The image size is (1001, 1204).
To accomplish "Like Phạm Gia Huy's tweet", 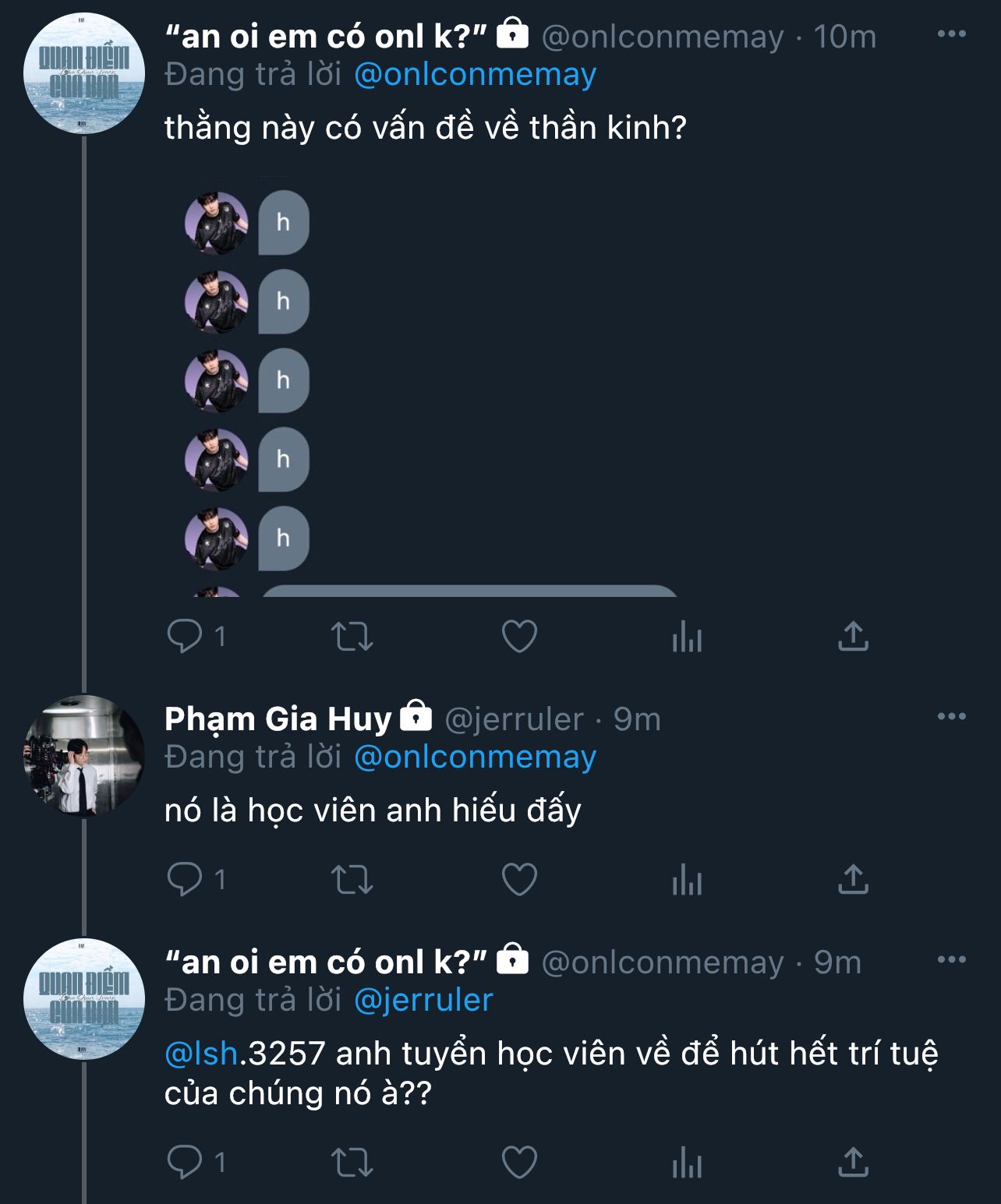I will (519, 880).
